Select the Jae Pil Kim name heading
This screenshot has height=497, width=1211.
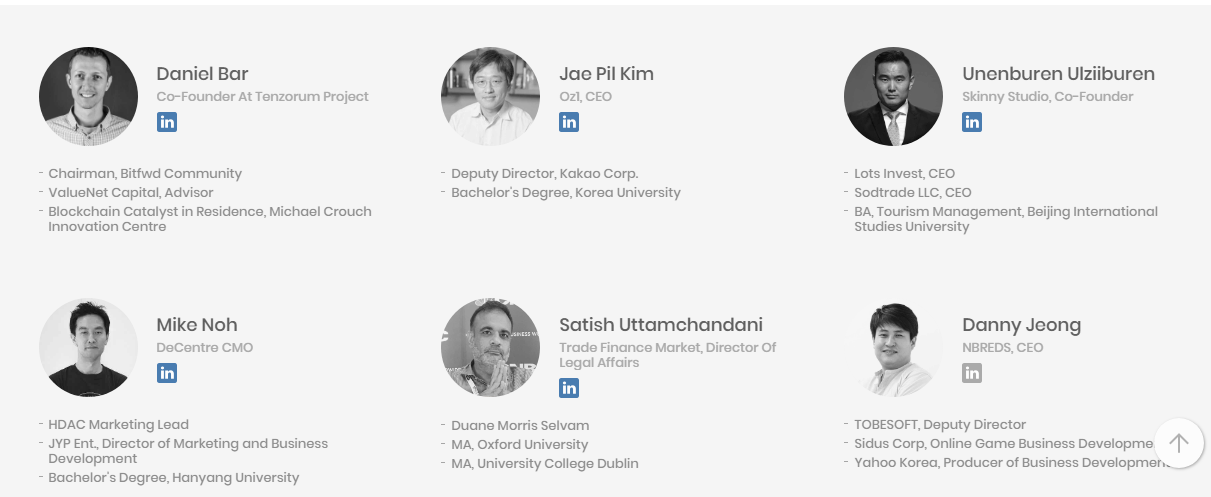[x=606, y=74]
